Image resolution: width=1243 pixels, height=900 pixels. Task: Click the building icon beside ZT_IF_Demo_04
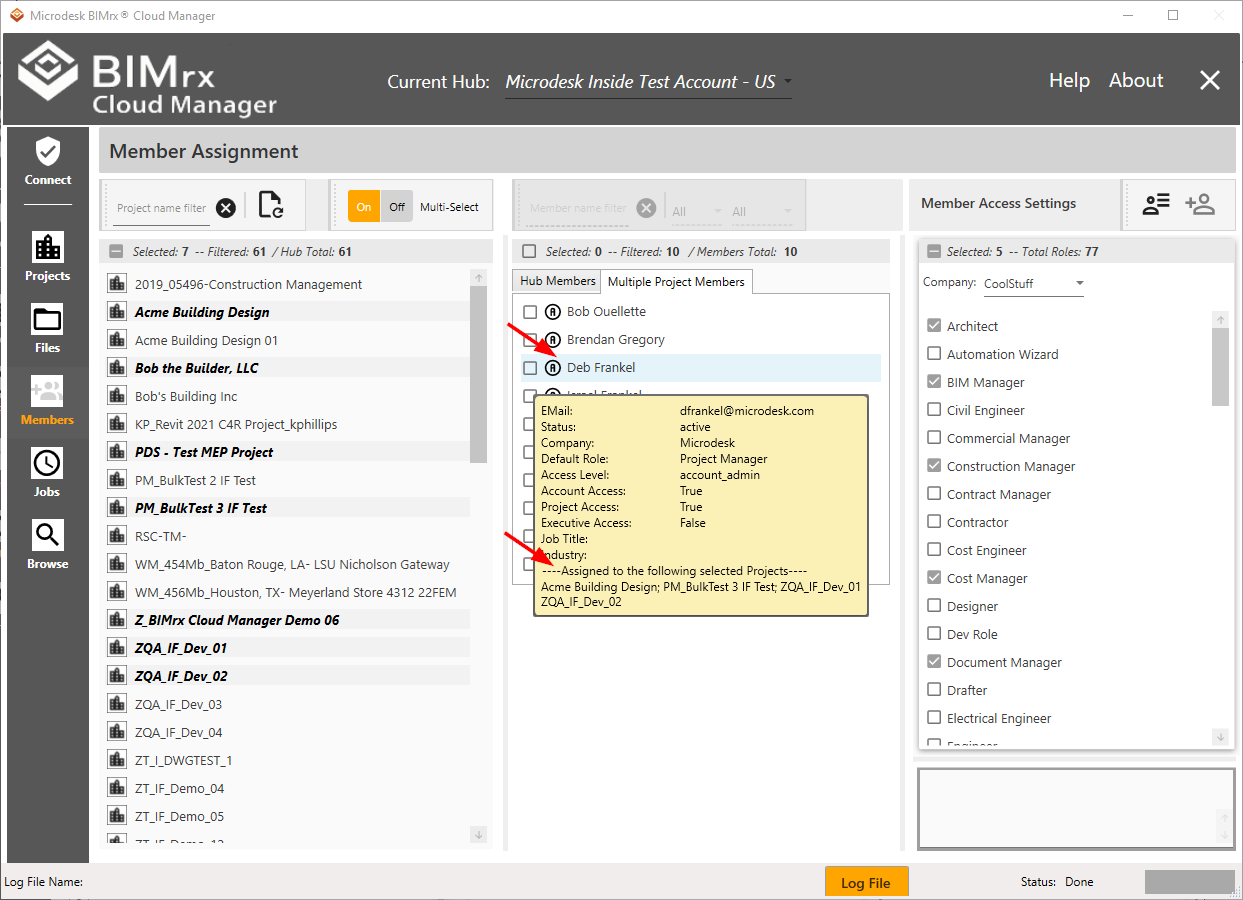pyautogui.click(x=116, y=788)
